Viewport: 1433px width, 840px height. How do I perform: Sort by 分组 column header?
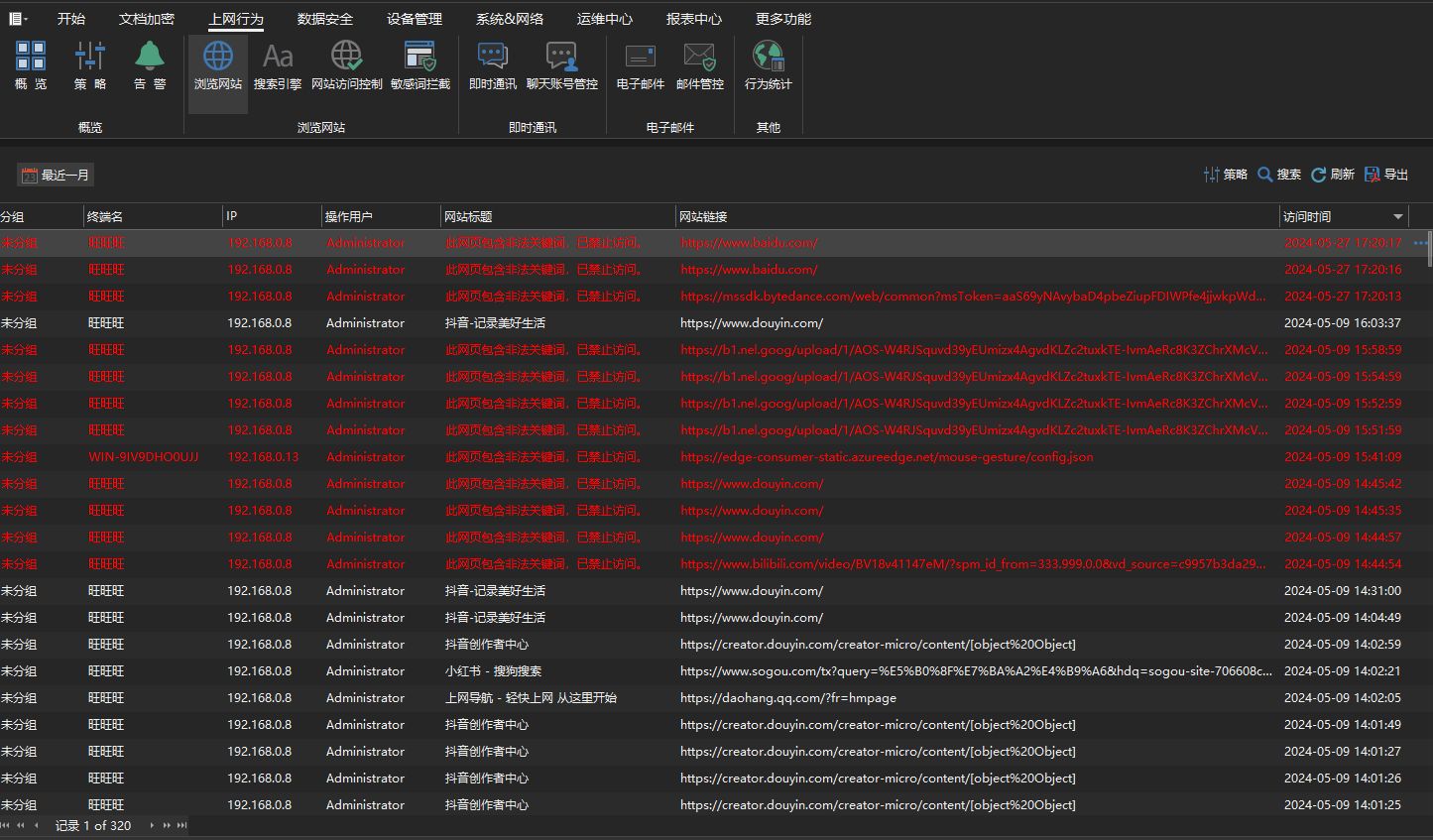(41, 216)
